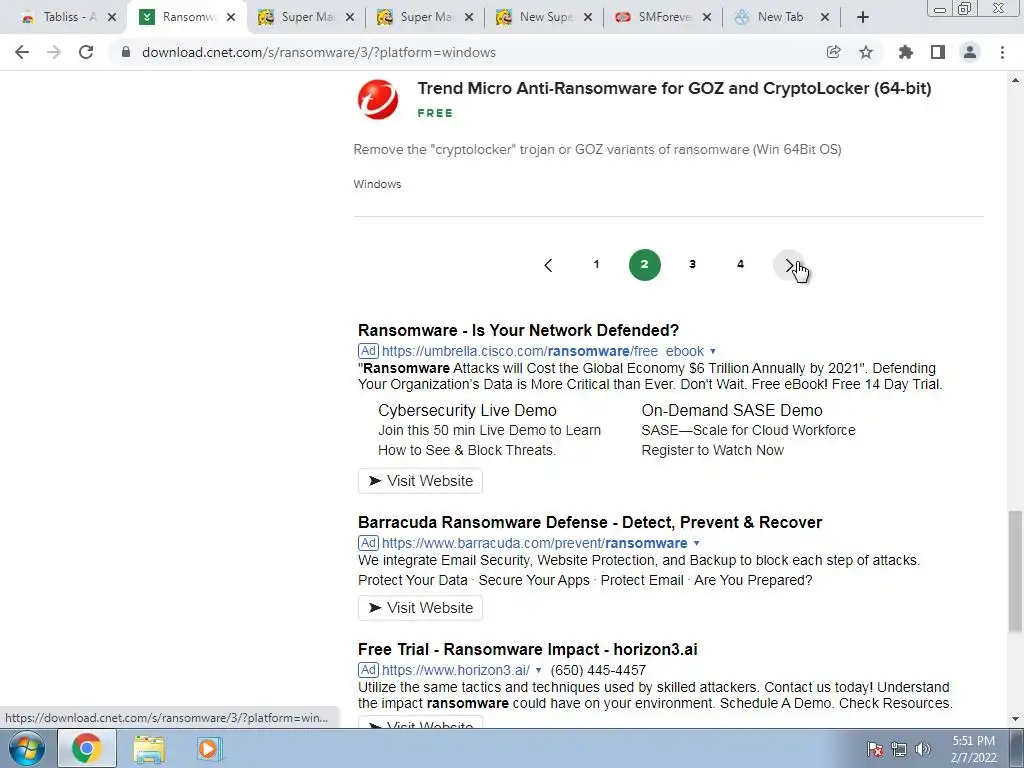Open the Extensions puzzle icon
Screen dimensions: 1024x768
pyautogui.click(x=906, y=52)
